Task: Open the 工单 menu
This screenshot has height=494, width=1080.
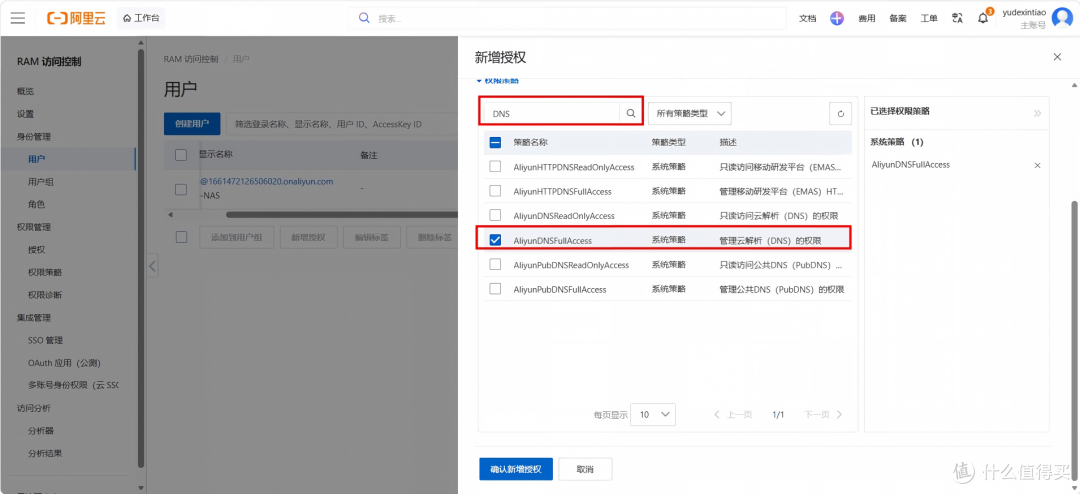Action: coord(928,19)
